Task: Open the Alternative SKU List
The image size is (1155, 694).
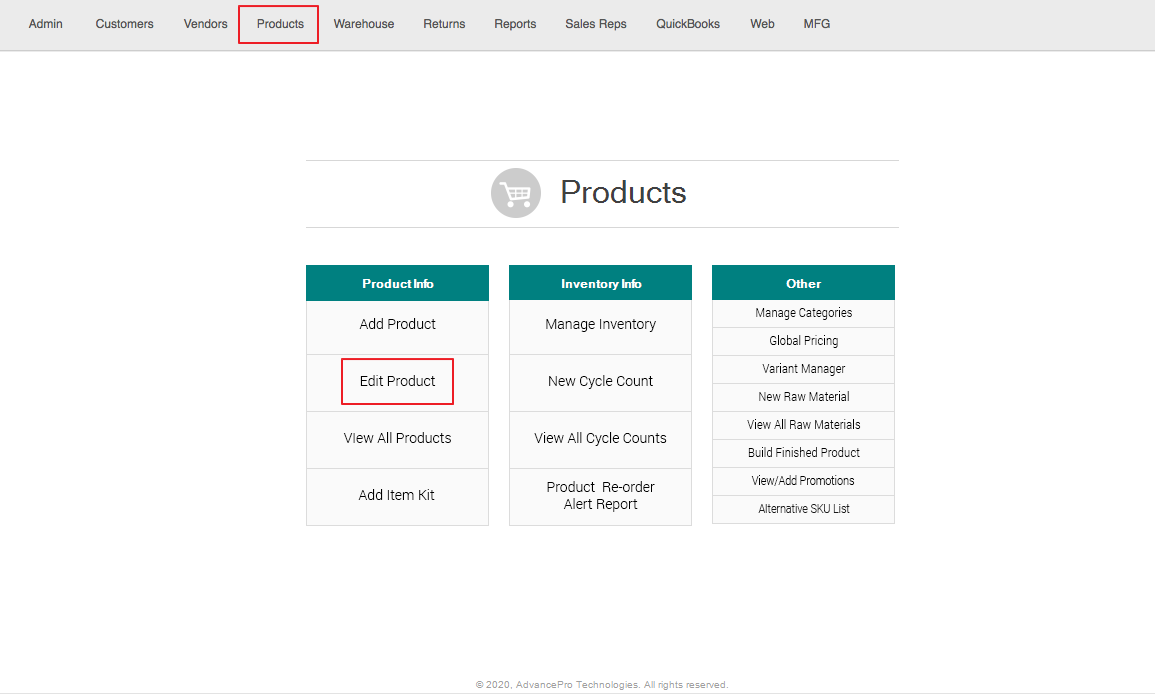Action: tap(804, 509)
